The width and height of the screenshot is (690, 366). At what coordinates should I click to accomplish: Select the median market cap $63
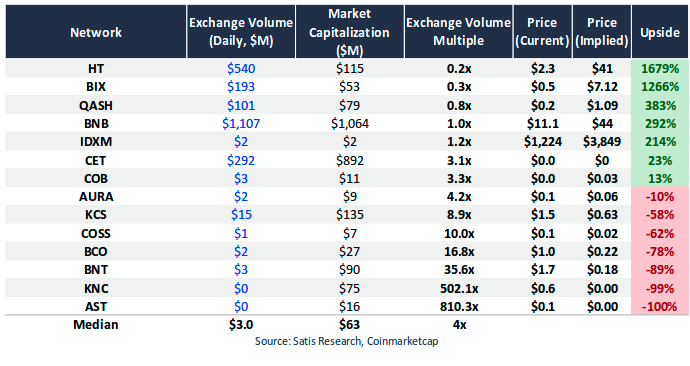(349, 325)
